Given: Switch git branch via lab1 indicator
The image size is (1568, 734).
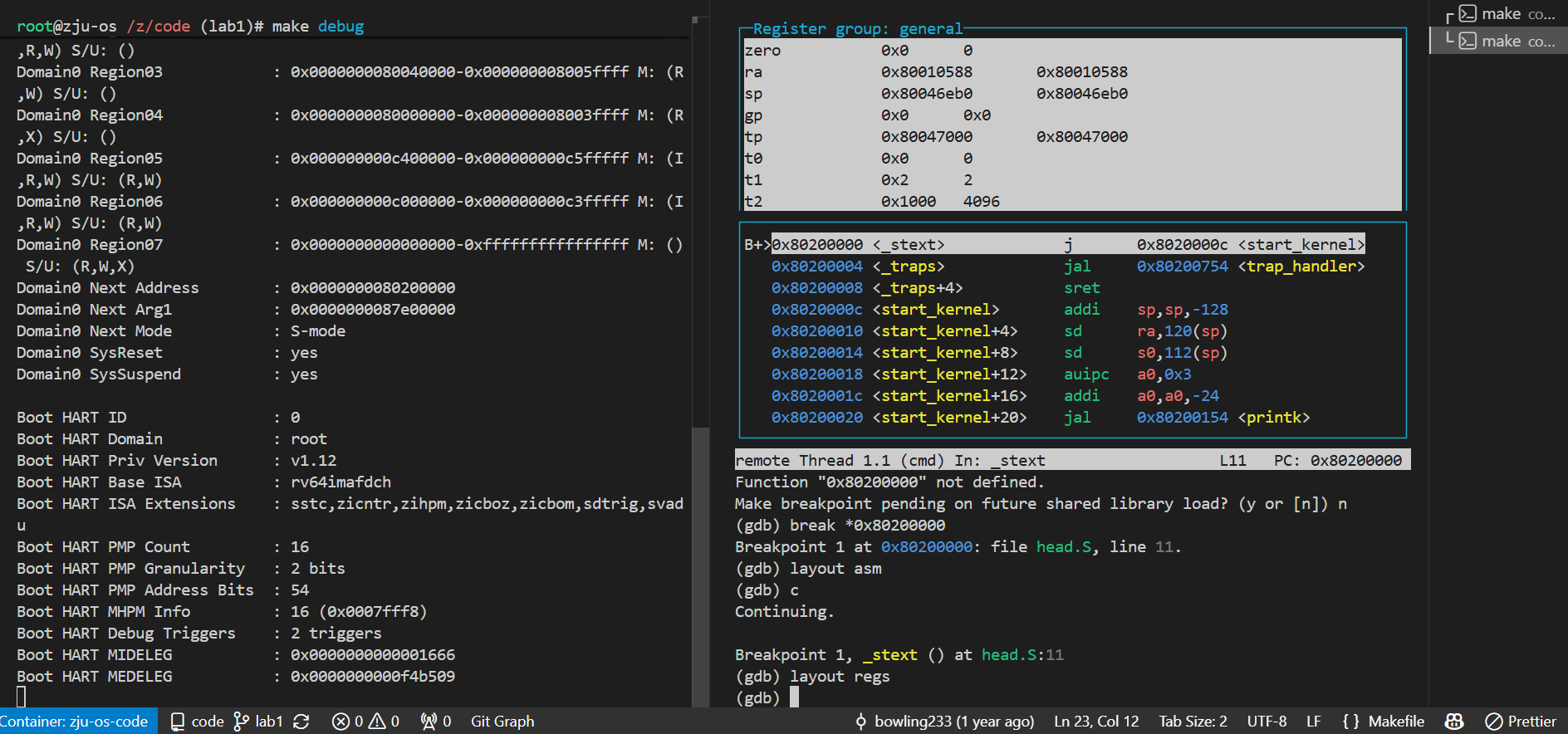Looking at the screenshot, I should click(258, 722).
